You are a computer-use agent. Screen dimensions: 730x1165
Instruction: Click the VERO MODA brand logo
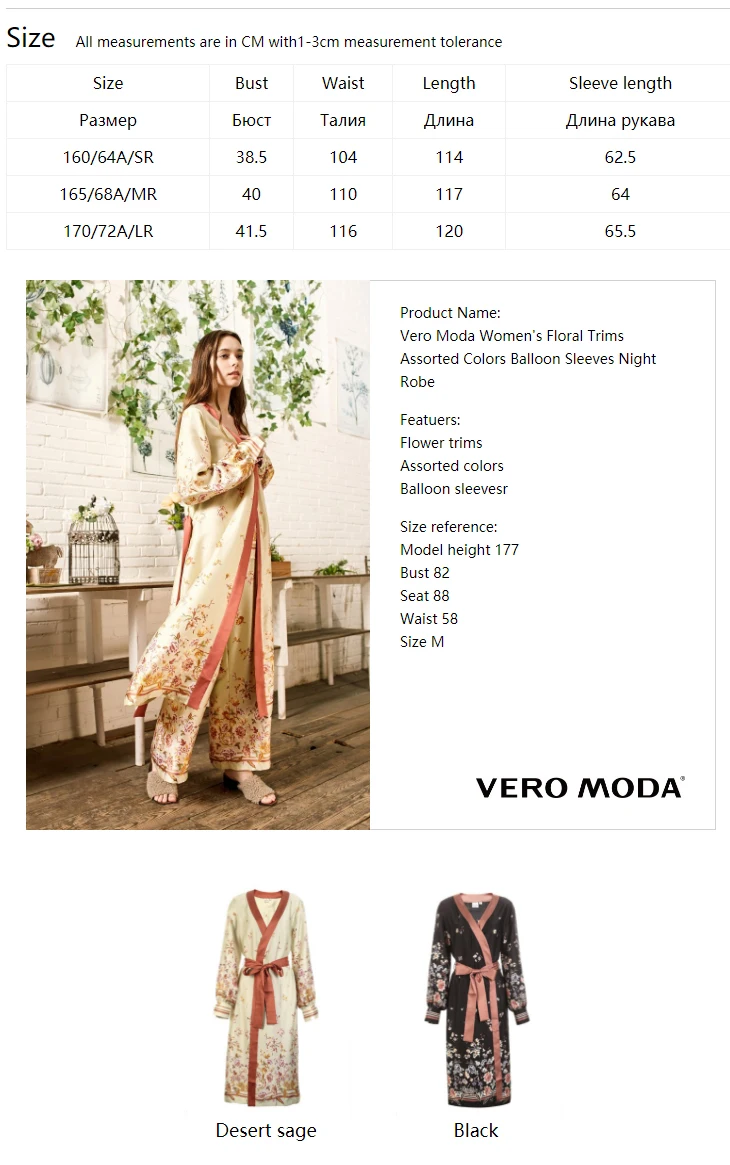pos(580,788)
